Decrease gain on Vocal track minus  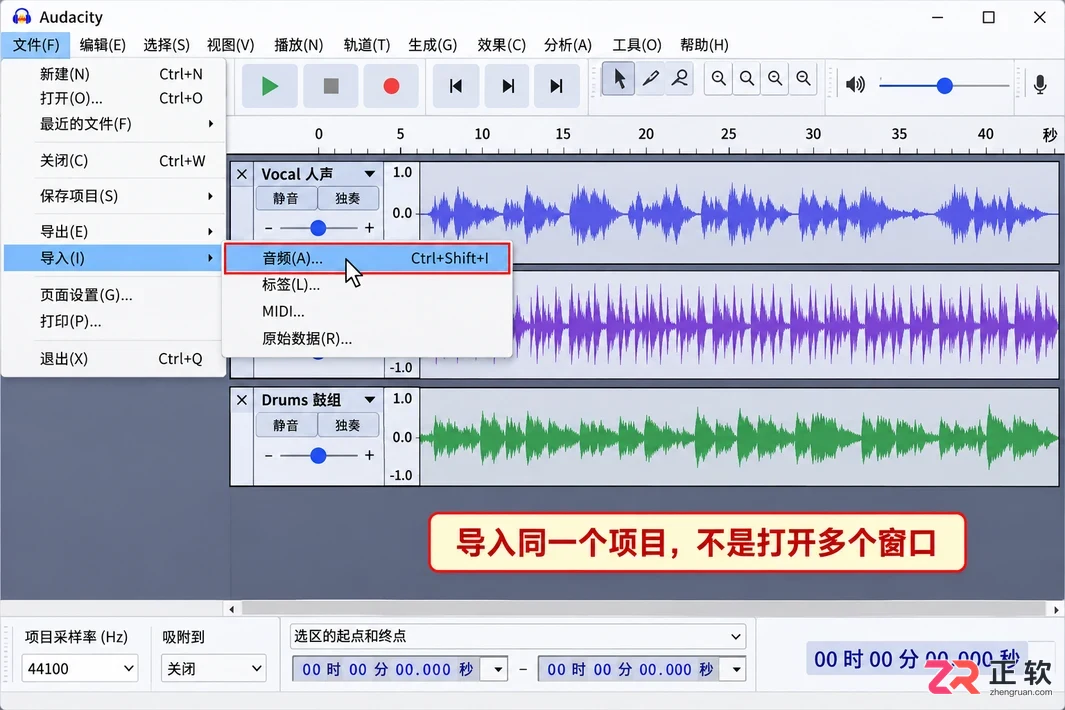tap(268, 228)
